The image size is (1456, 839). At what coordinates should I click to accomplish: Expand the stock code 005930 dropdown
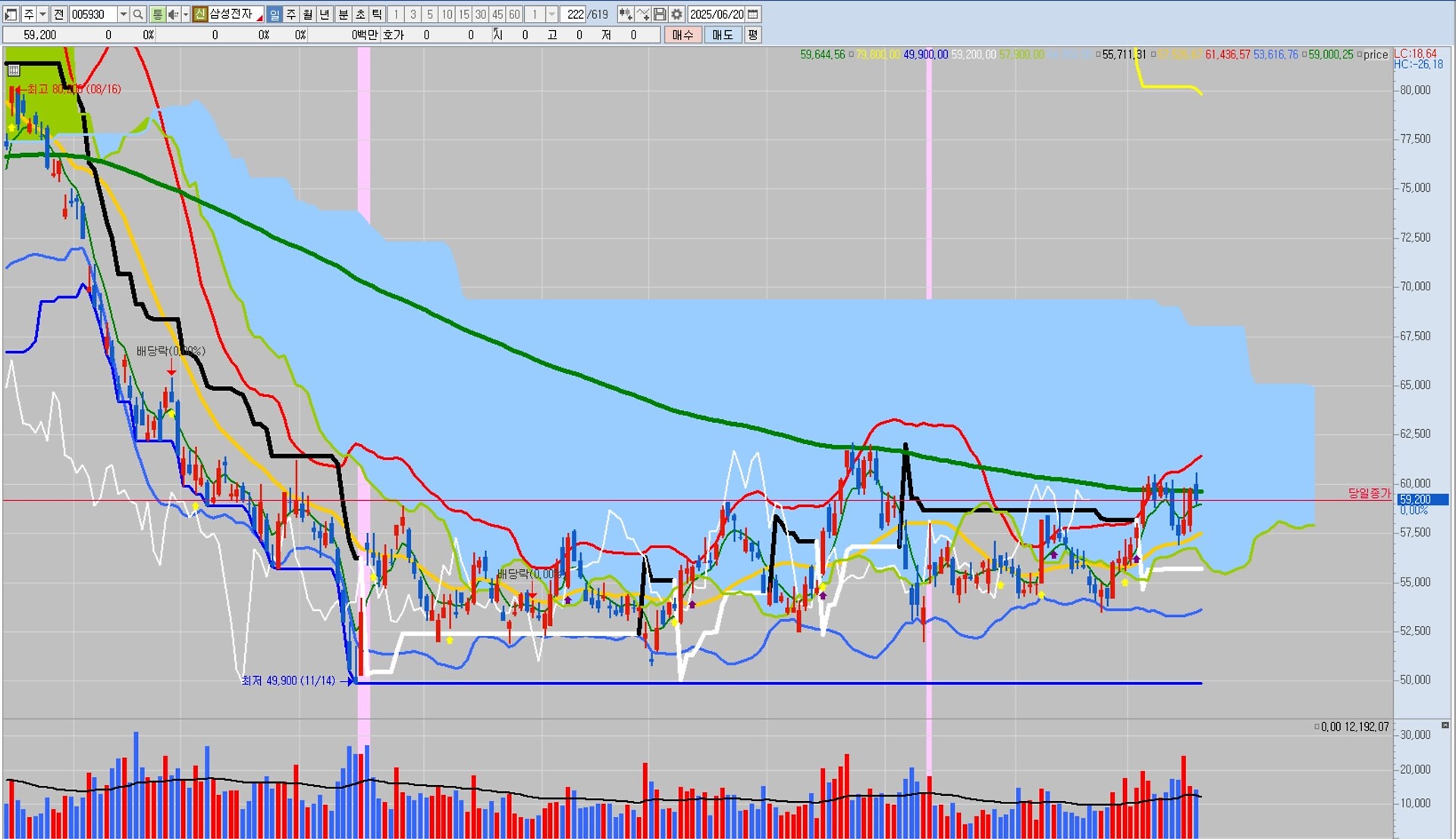pyautogui.click(x=123, y=14)
